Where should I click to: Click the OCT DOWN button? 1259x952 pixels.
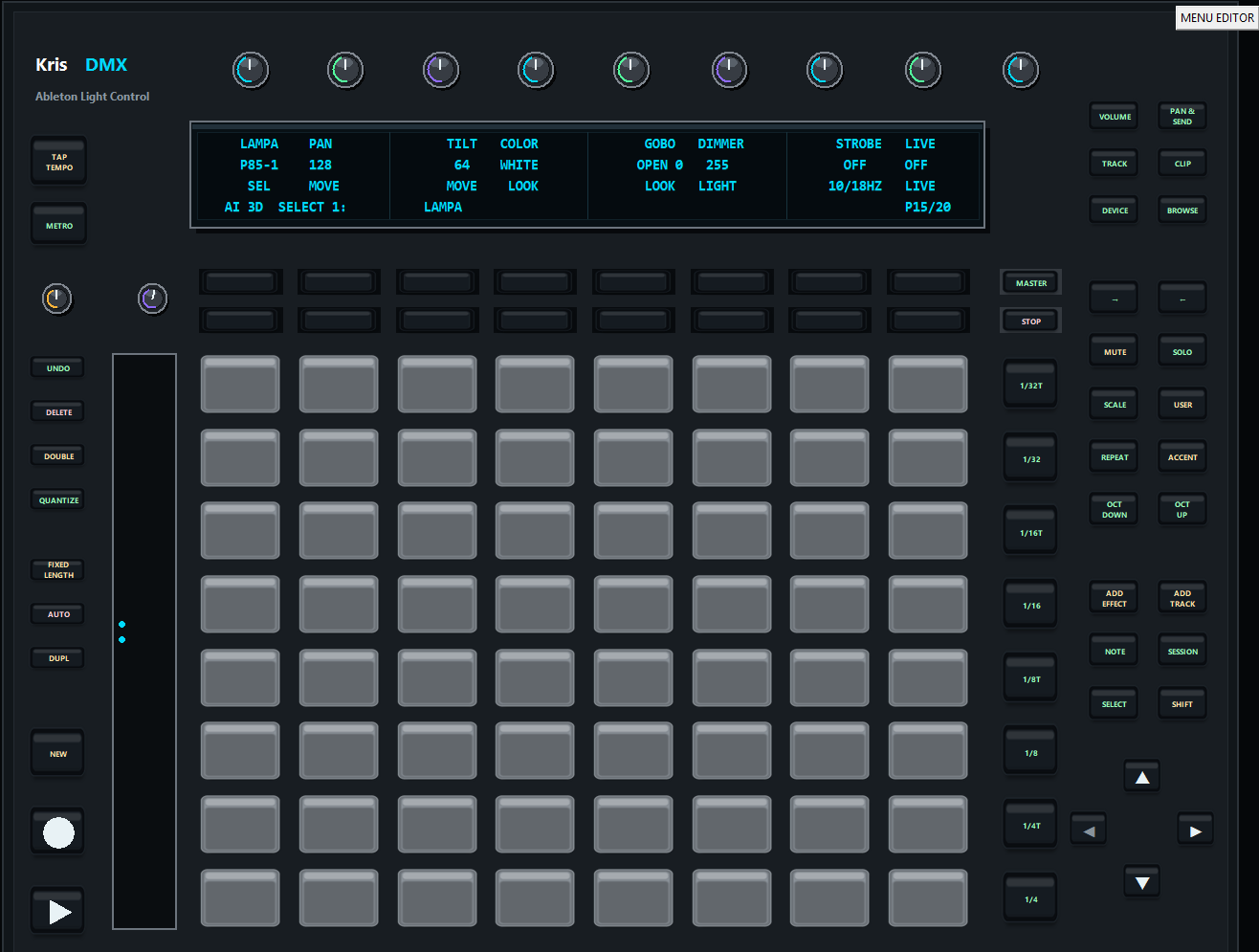[1115, 510]
